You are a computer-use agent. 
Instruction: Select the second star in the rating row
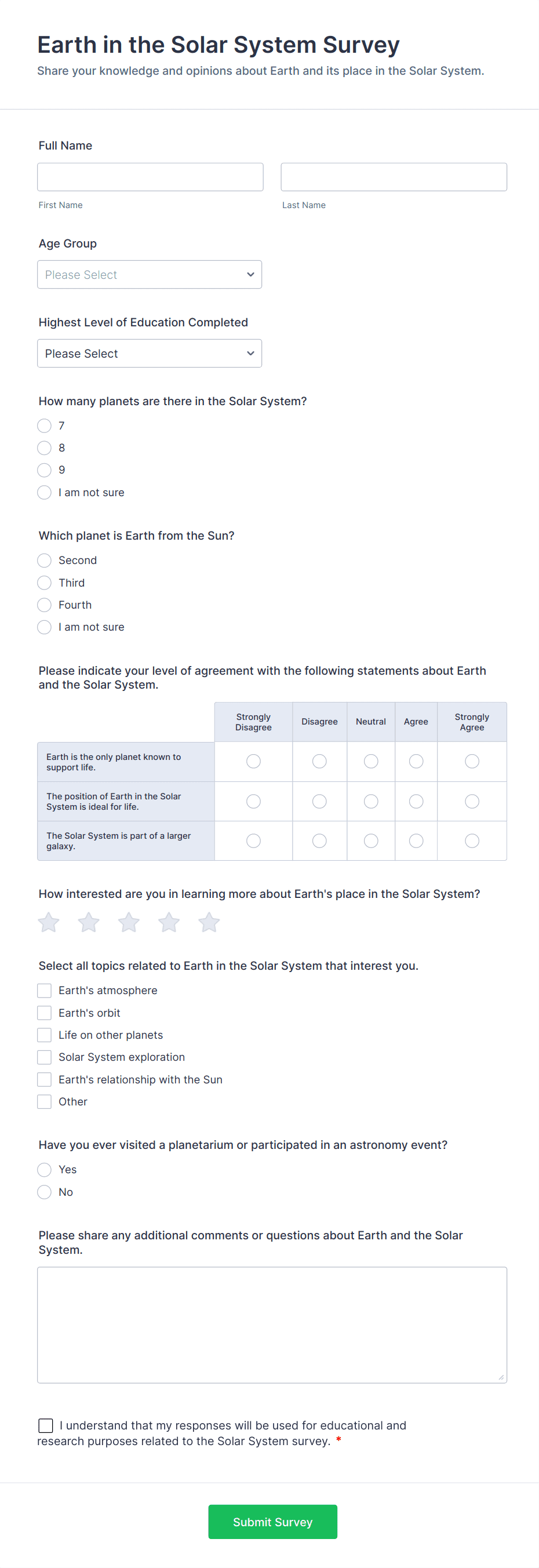tap(88, 922)
